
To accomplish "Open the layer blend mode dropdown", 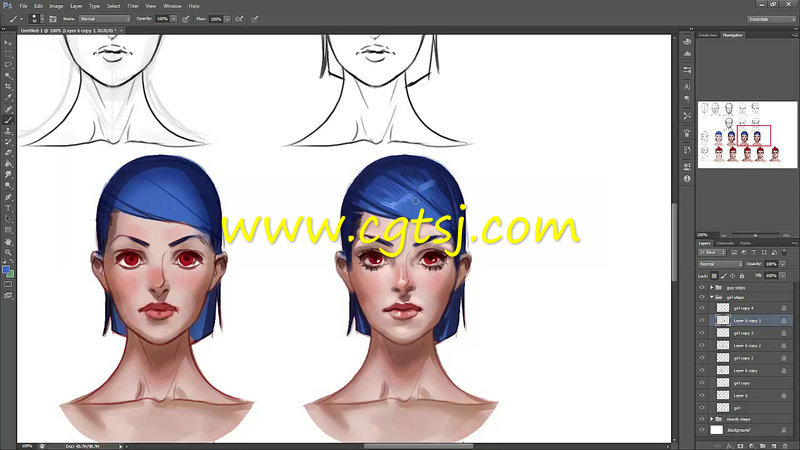I will (x=720, y=264).
